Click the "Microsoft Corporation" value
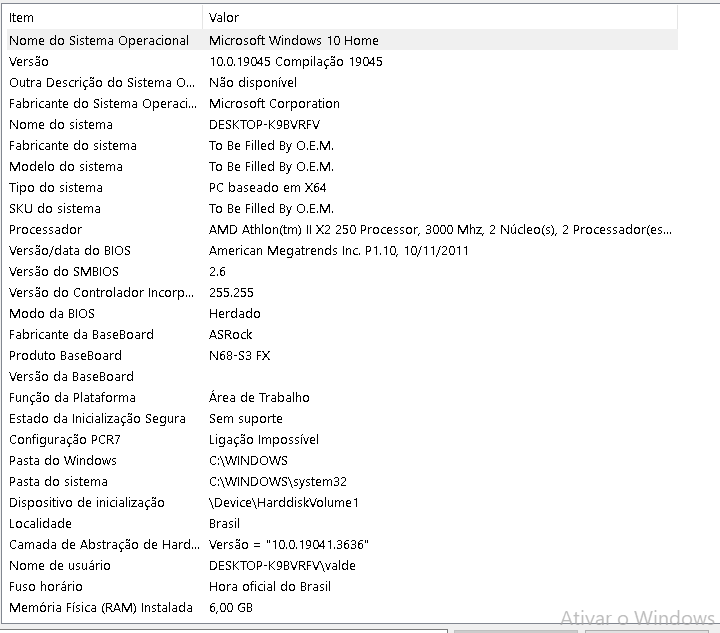 (274, 104)
